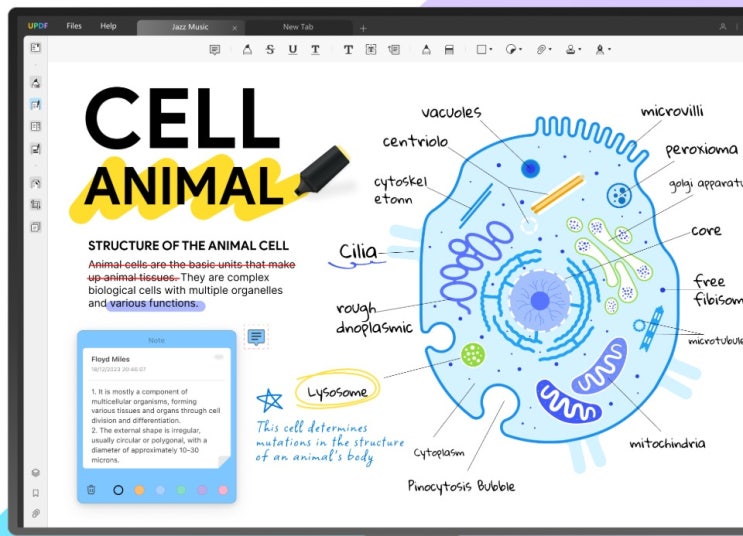
Task: Open the paperclip attachment dropdown
Action: click(x=544, y=49)
